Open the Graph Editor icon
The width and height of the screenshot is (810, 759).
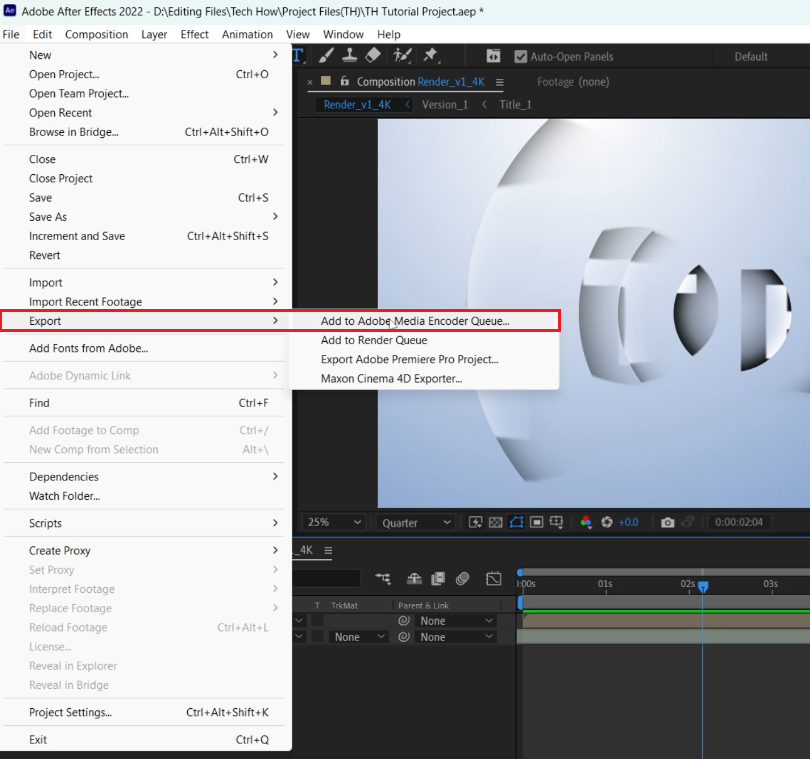coord(494,579)
